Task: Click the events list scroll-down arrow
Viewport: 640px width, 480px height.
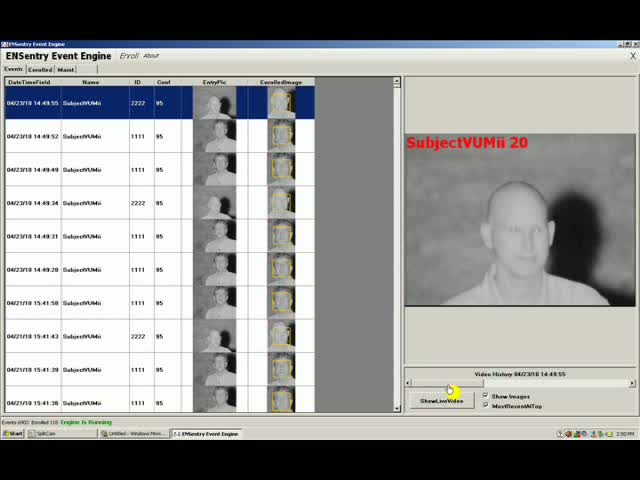Action: click(397, 408)
